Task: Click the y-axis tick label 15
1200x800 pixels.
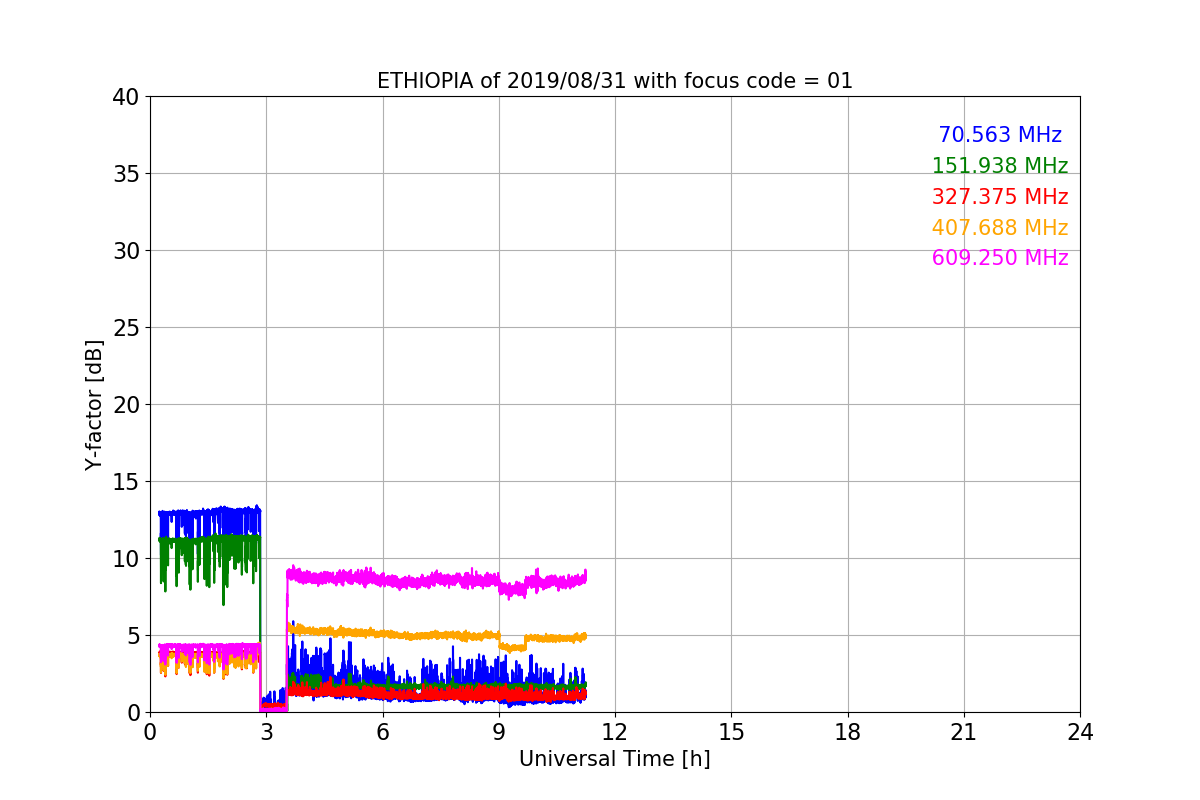Action: click(x=125, y=482)
